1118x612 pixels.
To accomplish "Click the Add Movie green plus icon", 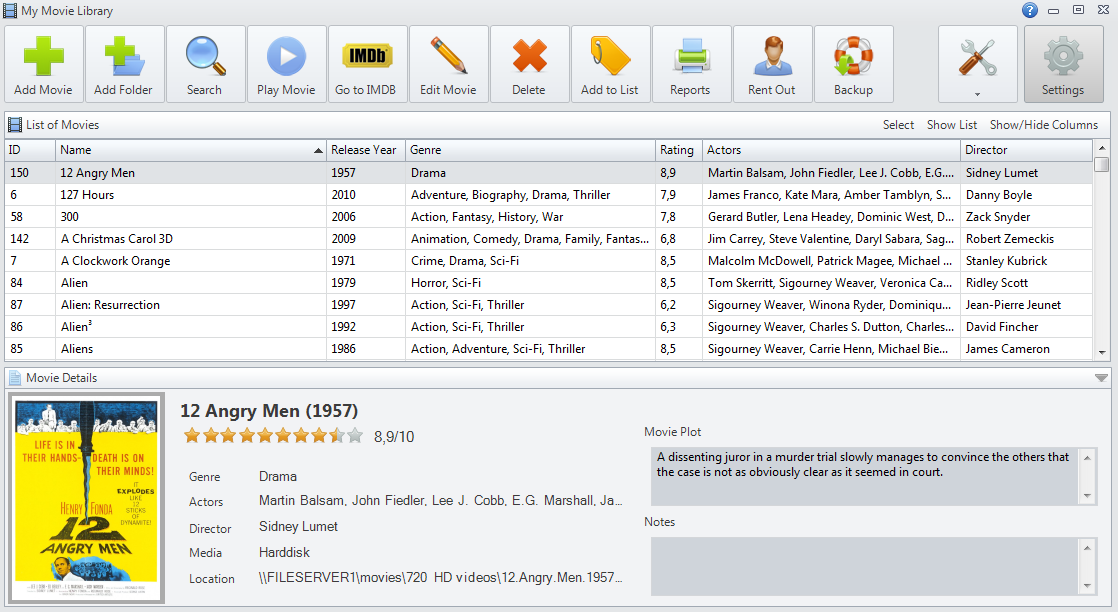I will coord(43,56).
